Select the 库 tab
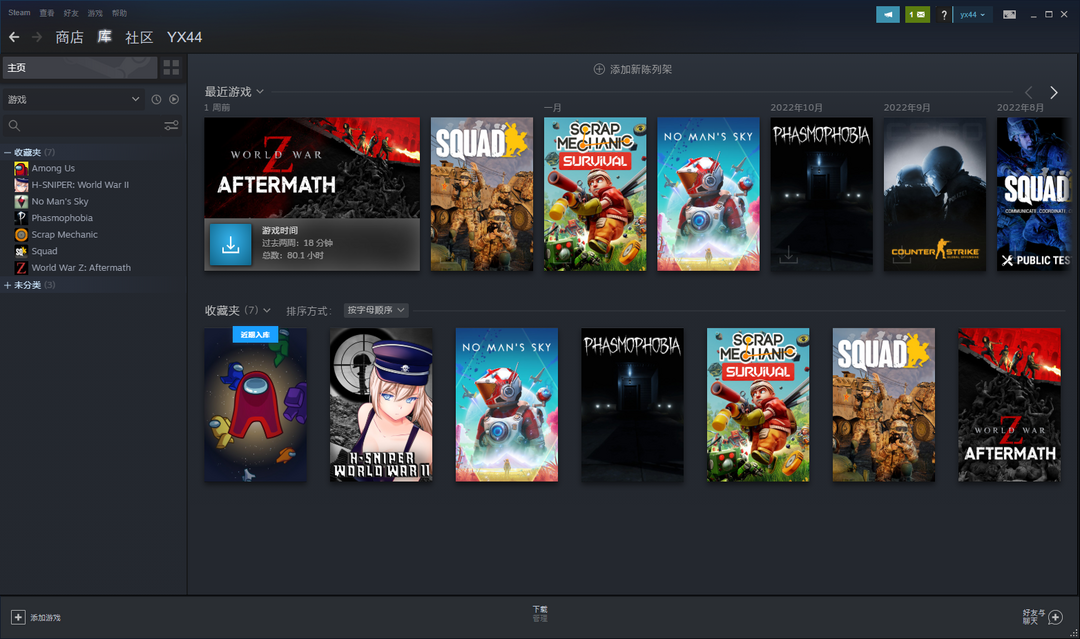This screenshot has width=1080, height=639. (104, 37)
